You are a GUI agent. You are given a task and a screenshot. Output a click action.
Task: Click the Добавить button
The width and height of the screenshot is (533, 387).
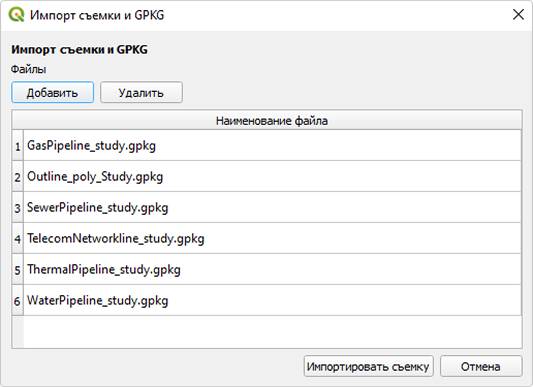pos(52,92)
